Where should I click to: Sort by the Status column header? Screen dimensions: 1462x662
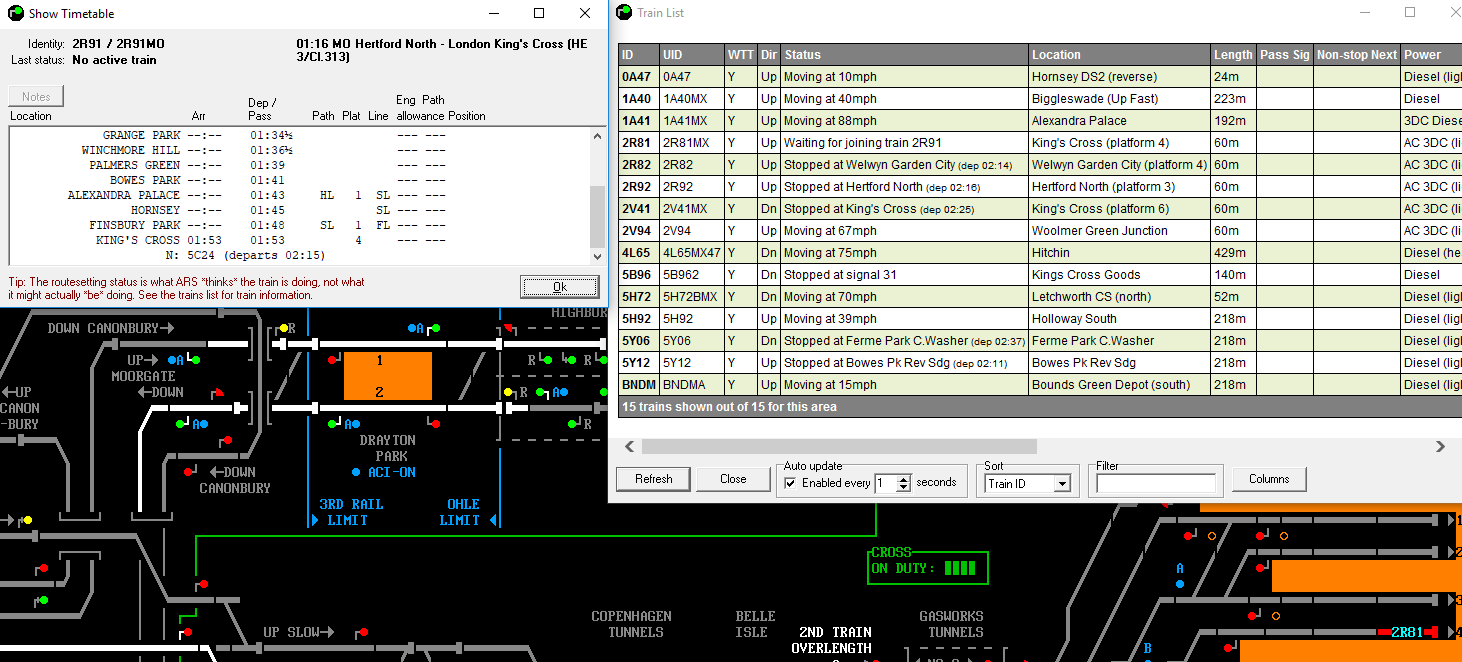click(904, 55)
